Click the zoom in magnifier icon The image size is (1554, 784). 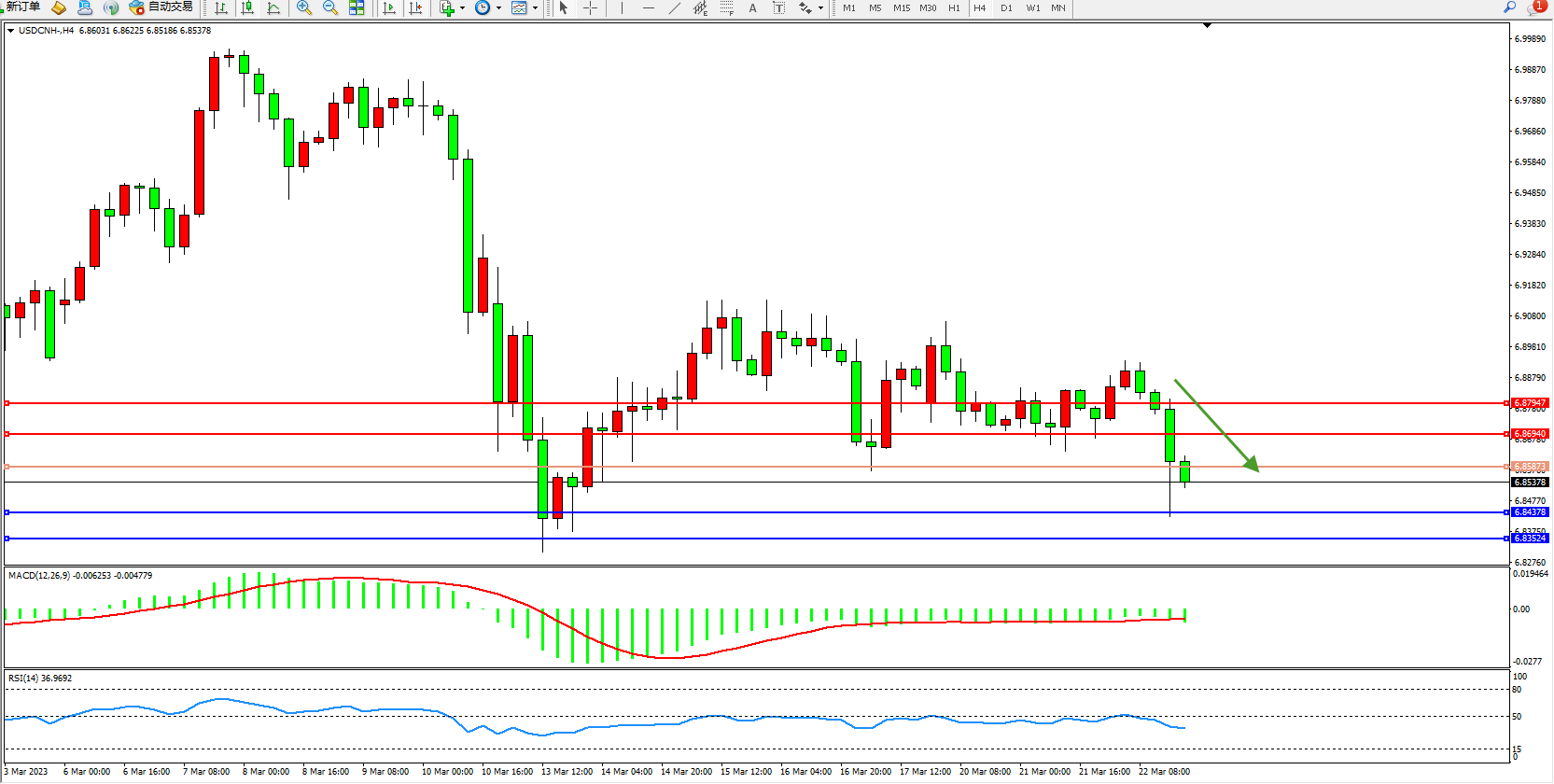(303, 7)
